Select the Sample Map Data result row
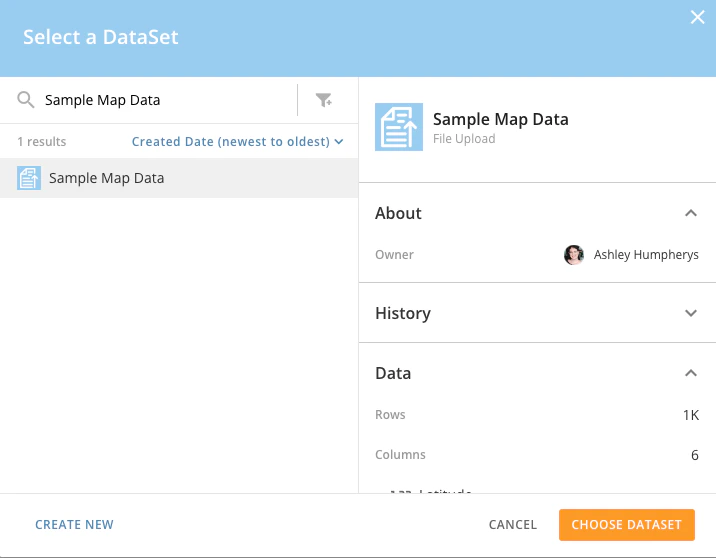 [x=179, y=178]
